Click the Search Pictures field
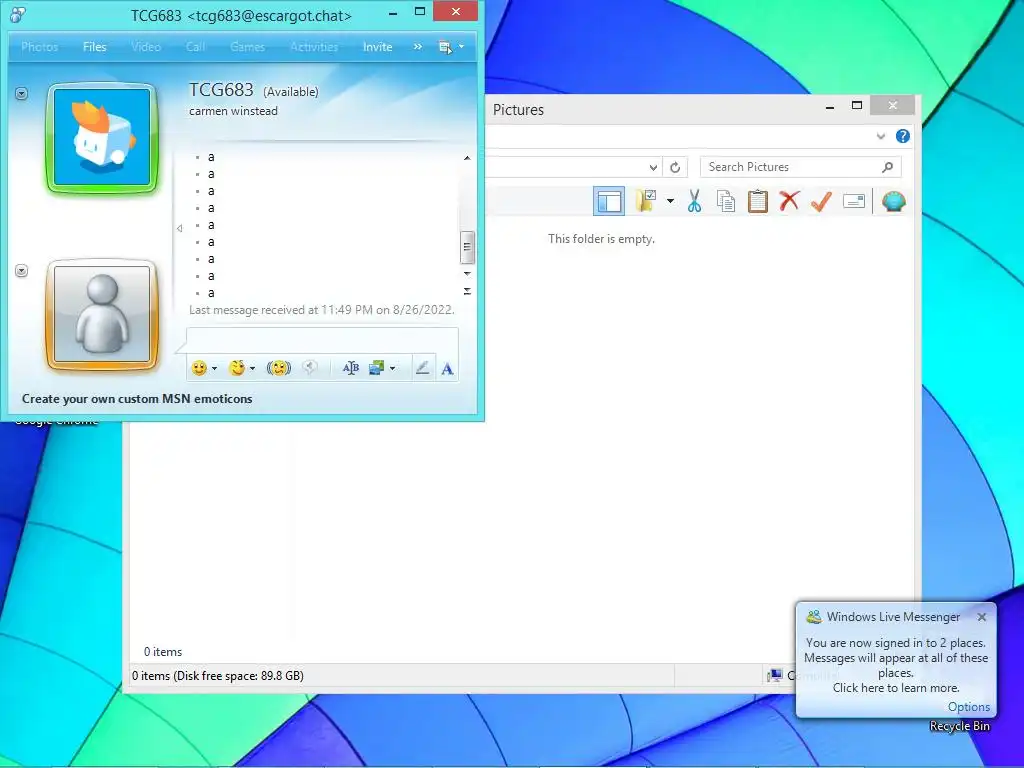The height and width of the screenshot is (768, 1024). [x=801, y=167]
